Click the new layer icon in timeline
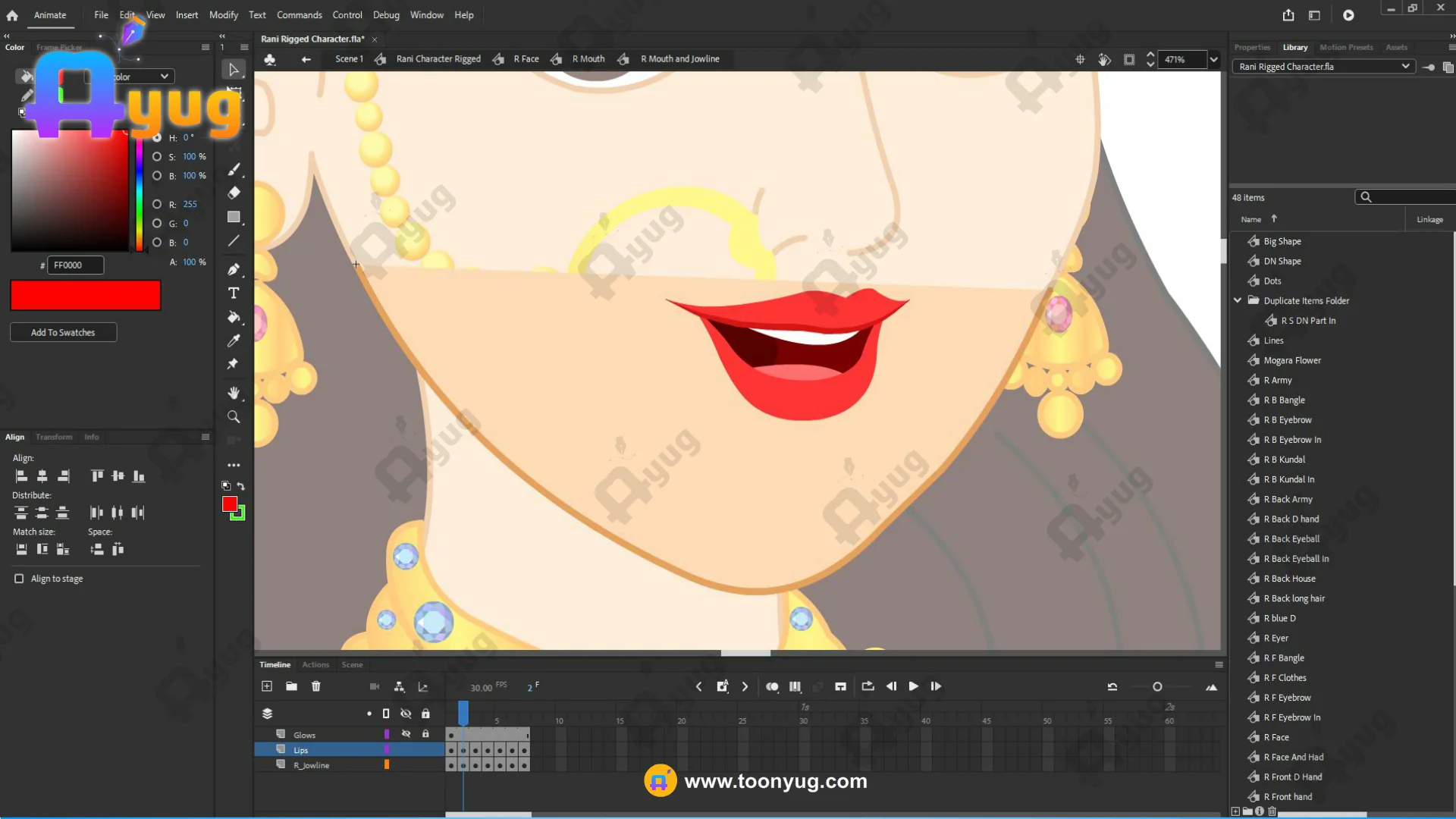The height and width of the screenshot is (819, 1456). (267, 686)
